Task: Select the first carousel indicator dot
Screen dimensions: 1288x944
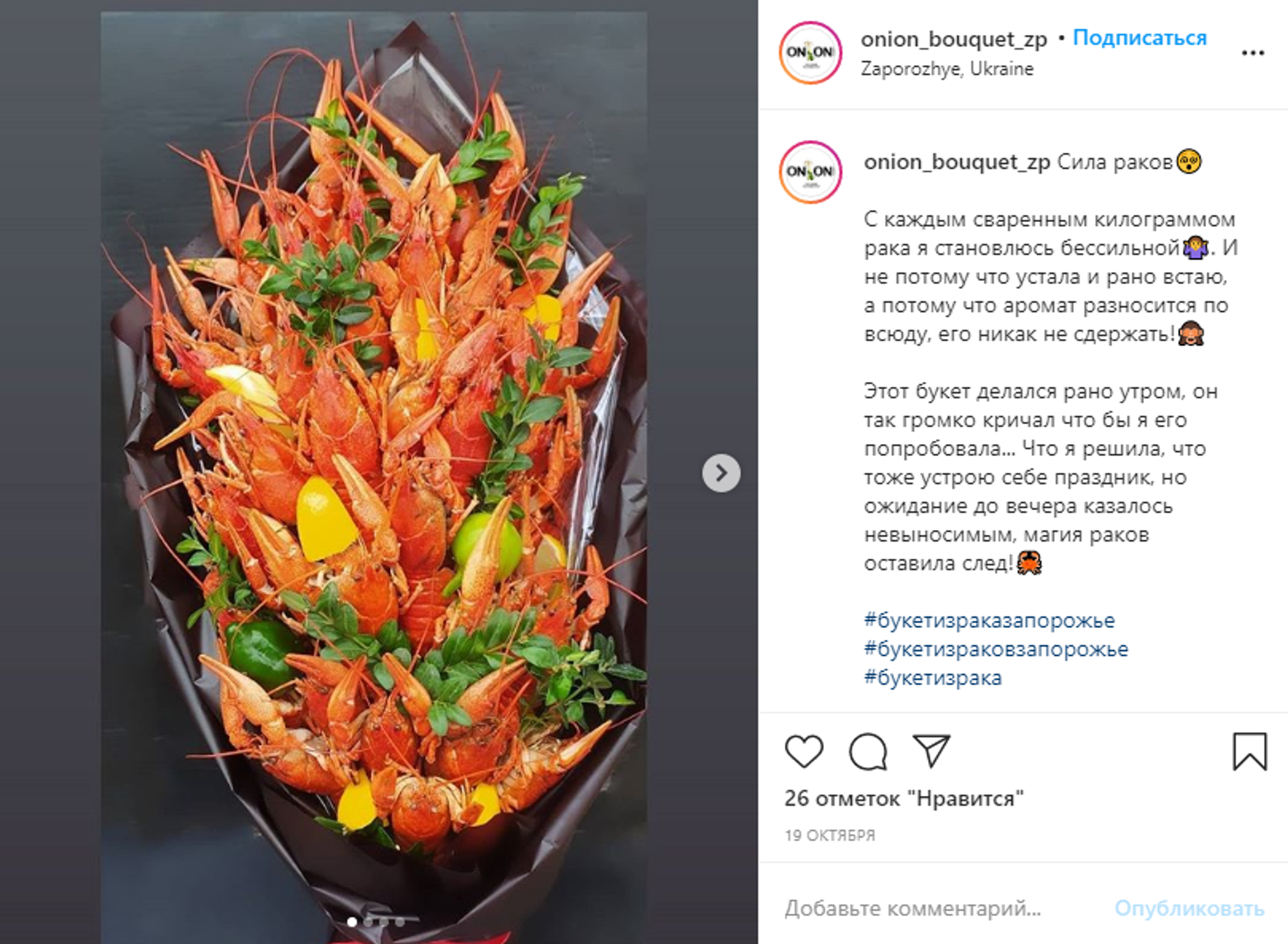Action: click(x=352, y=922)
